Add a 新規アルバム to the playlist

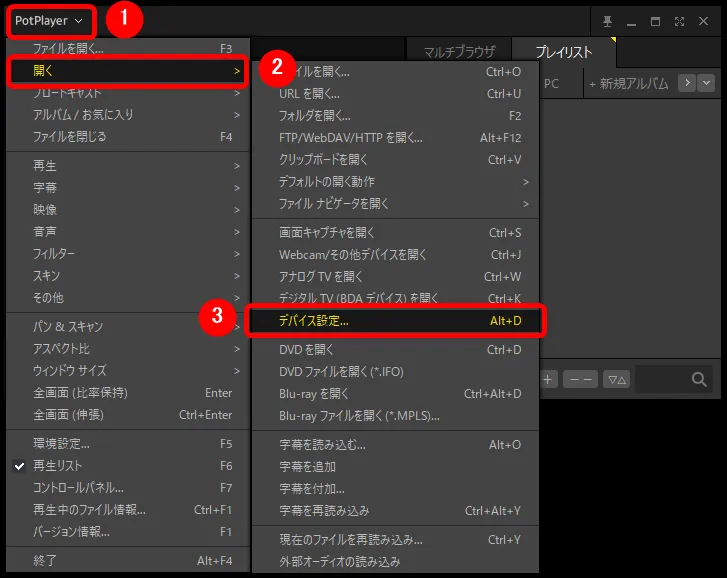pos(629,83)
